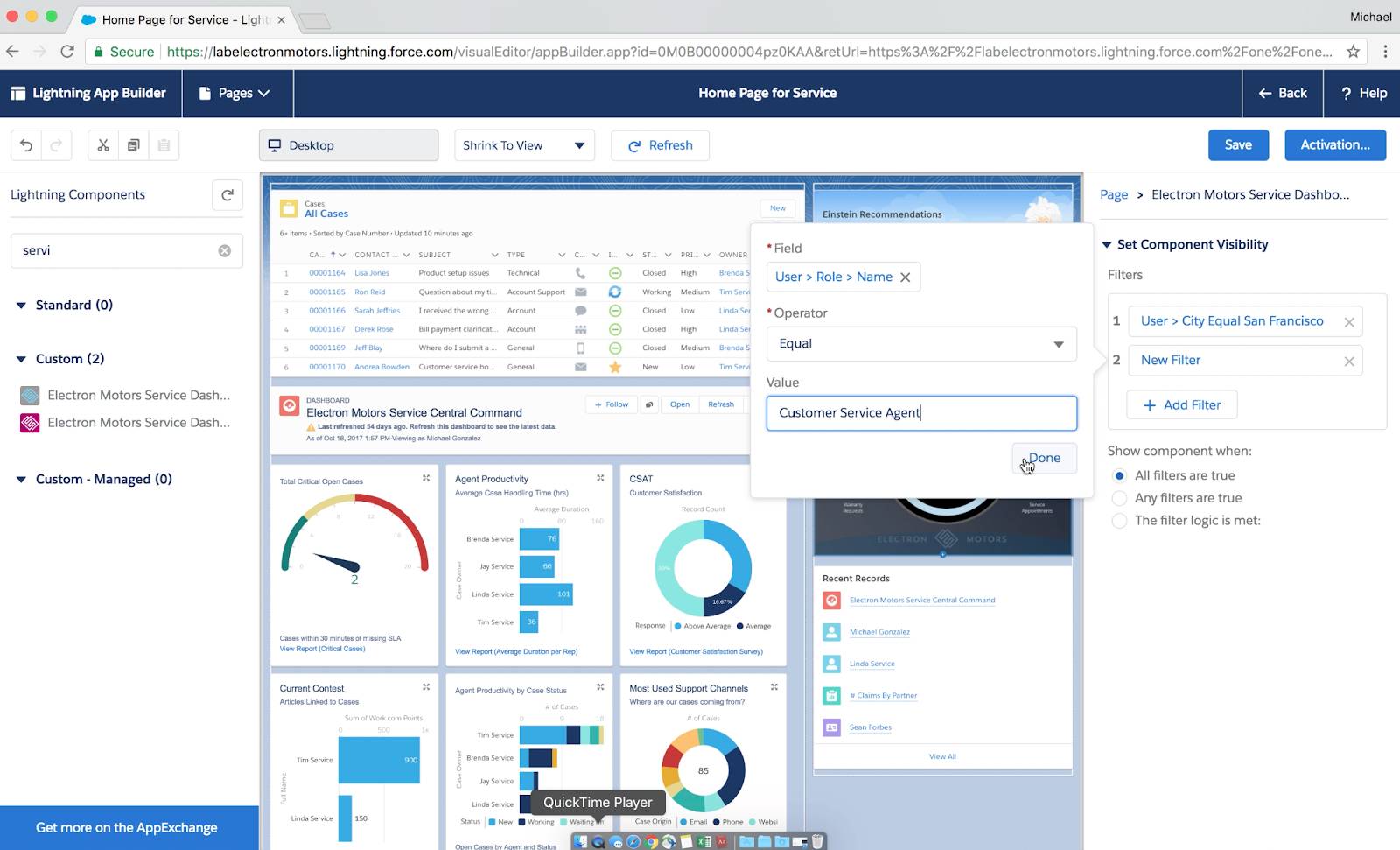Image resolution: width=1400 pixels, height=850 pixels.
Task: Click View Report (Critical Cases) link
Action: click(x=322, y=649)
